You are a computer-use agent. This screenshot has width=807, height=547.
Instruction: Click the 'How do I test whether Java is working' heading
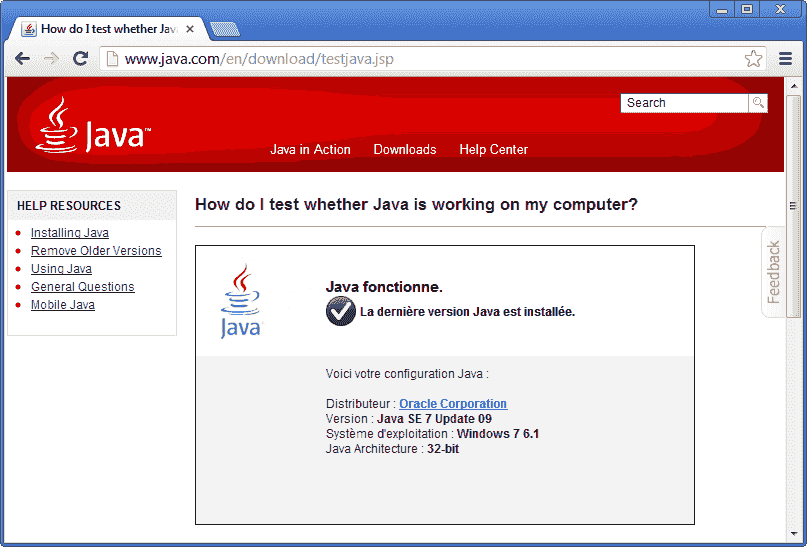(416, 204)
